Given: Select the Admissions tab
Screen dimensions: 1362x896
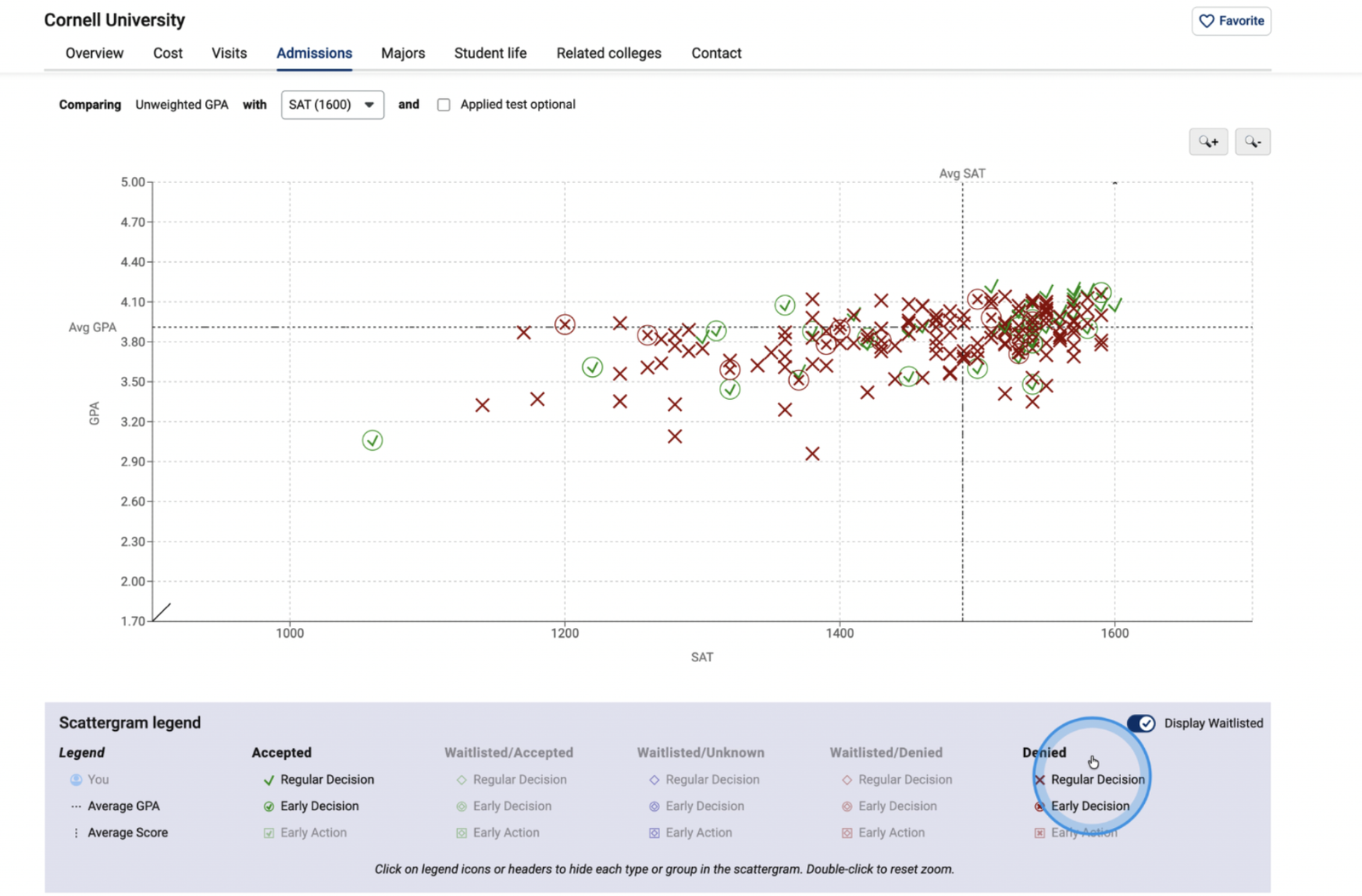Looking at the screenshot, I should (314, 53).
